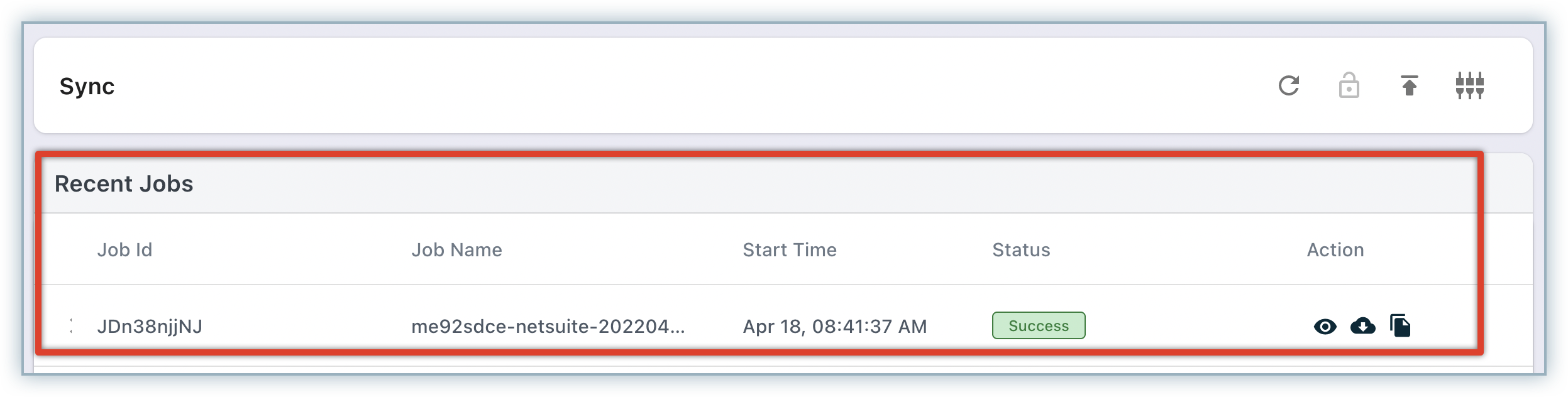Viewport: 1568px width, 397px height.
Task: View job details with the eye icon
Action: tap(1325, 327)
